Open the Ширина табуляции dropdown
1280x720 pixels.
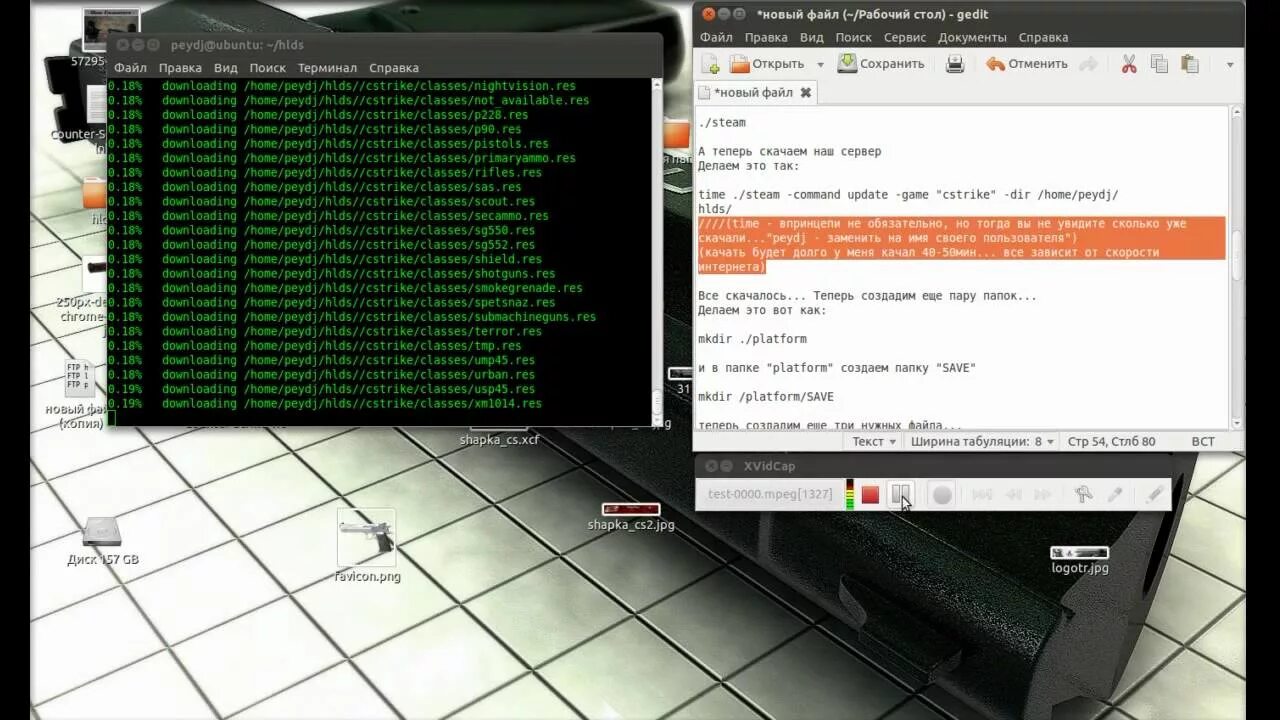coord(982,441)
